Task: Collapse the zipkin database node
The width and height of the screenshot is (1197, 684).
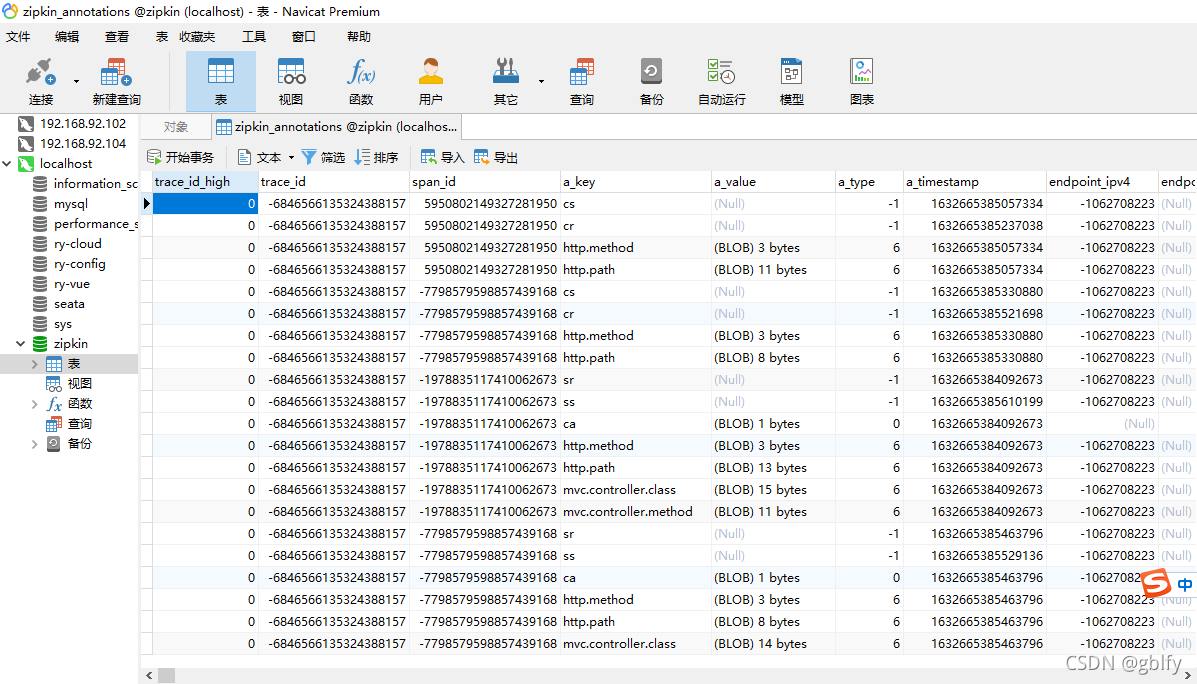Action: pyautogui.click(x=21, y=344)
